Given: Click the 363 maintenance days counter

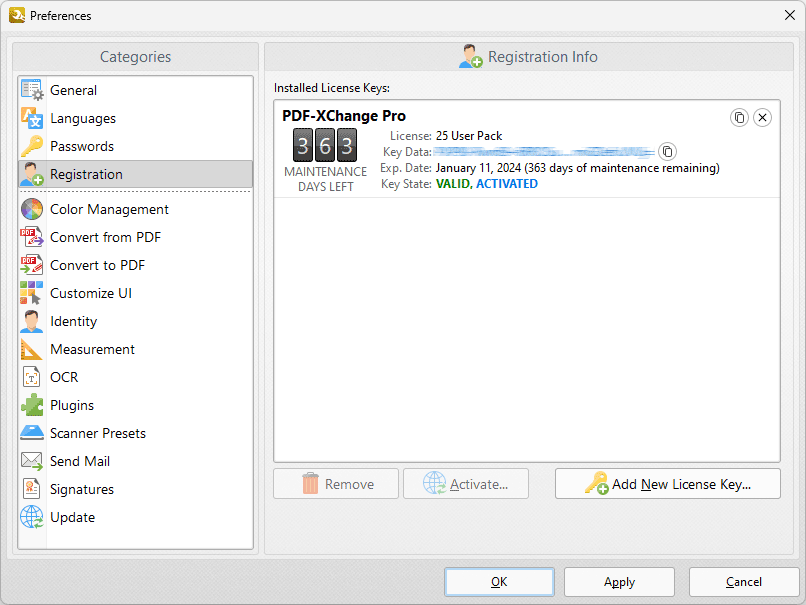Looking at the screenshot, I should (325, 145).
